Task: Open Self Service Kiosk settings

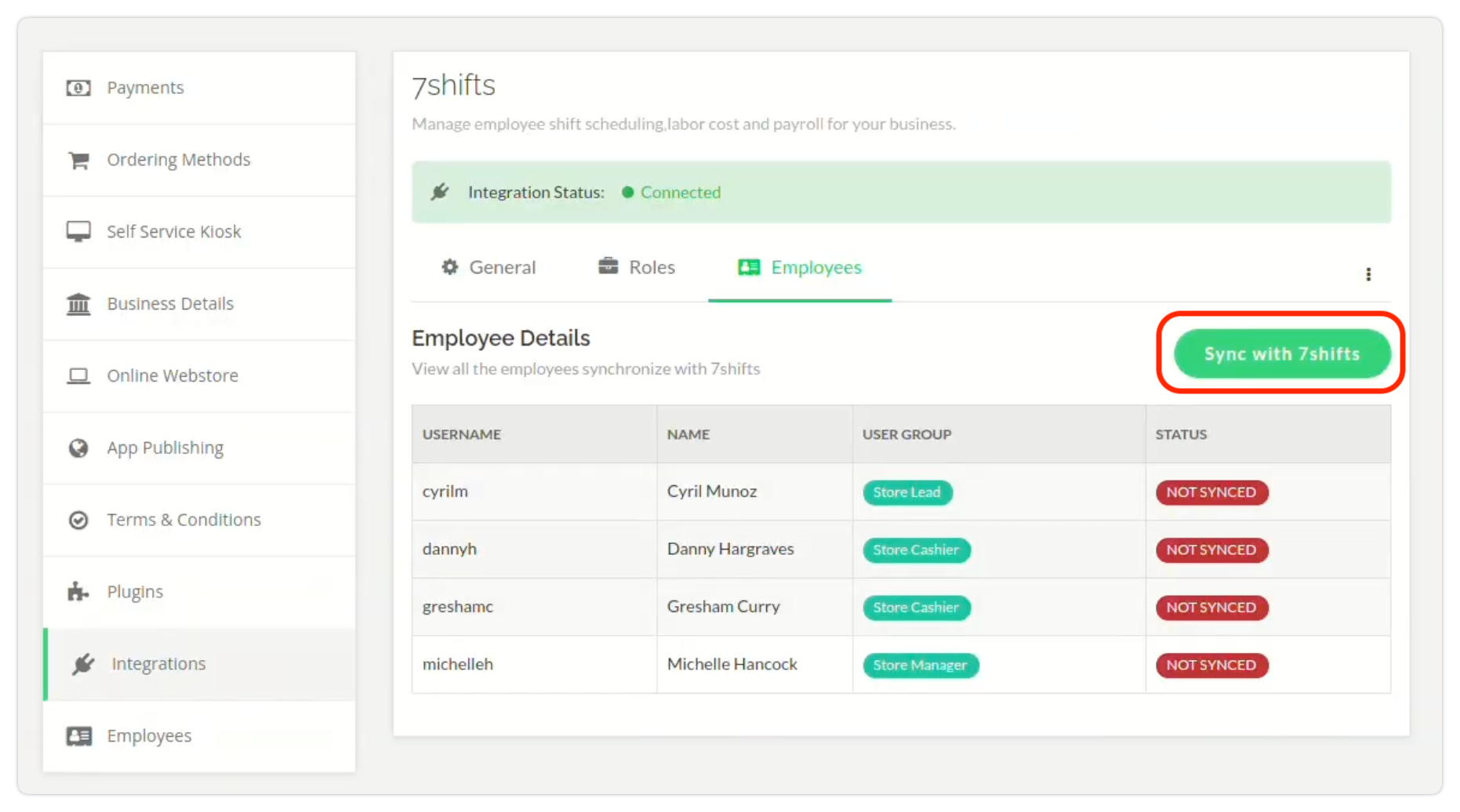Action: click(x=199, y=232)
